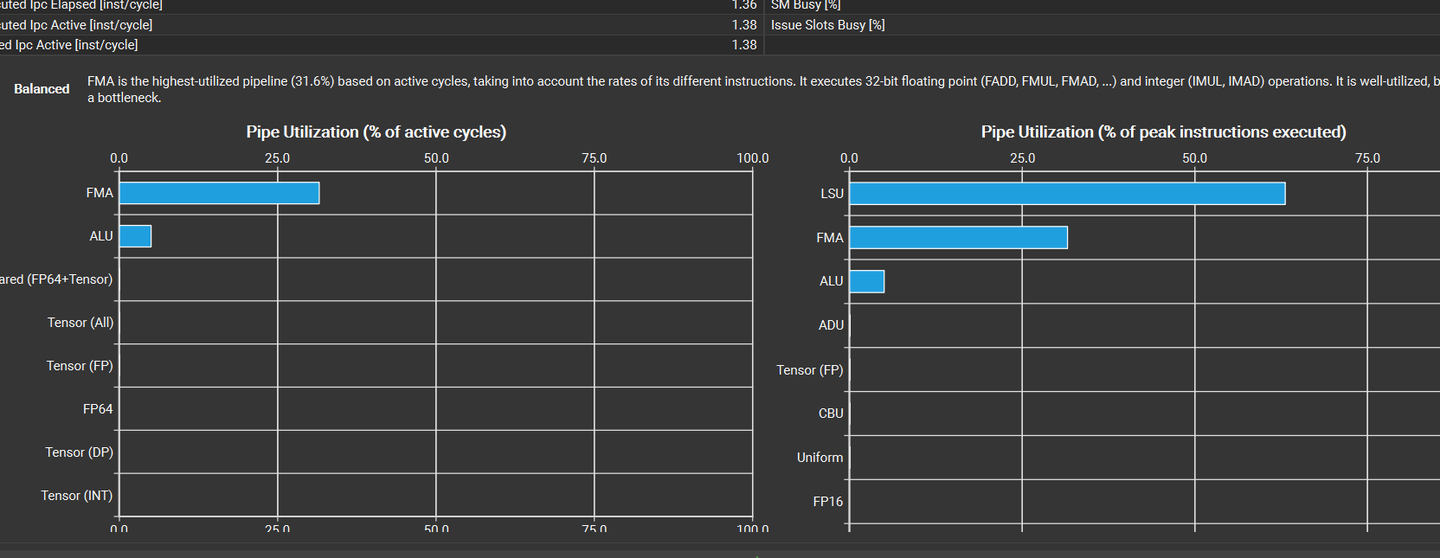
Task: Click the peak instructions Pipe Utilization chart title
Action: [x=1163, y=132]
